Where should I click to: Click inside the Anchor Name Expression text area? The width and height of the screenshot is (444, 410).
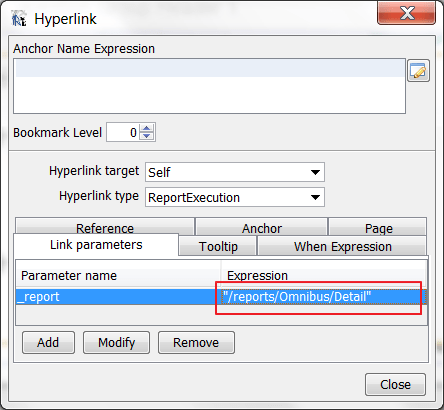tap(209, 86)
